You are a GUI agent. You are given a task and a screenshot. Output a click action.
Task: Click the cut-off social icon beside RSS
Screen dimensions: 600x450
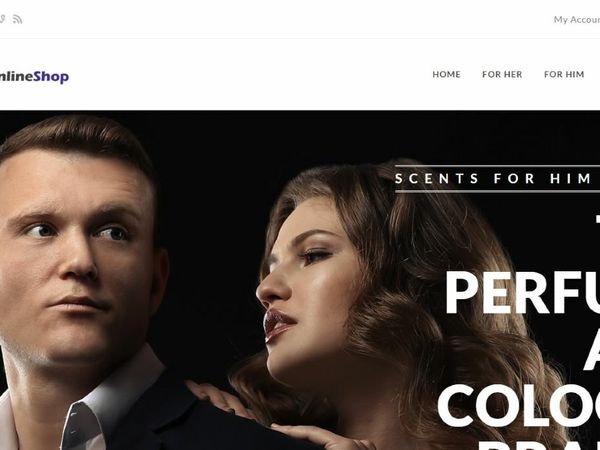point(2,19)
